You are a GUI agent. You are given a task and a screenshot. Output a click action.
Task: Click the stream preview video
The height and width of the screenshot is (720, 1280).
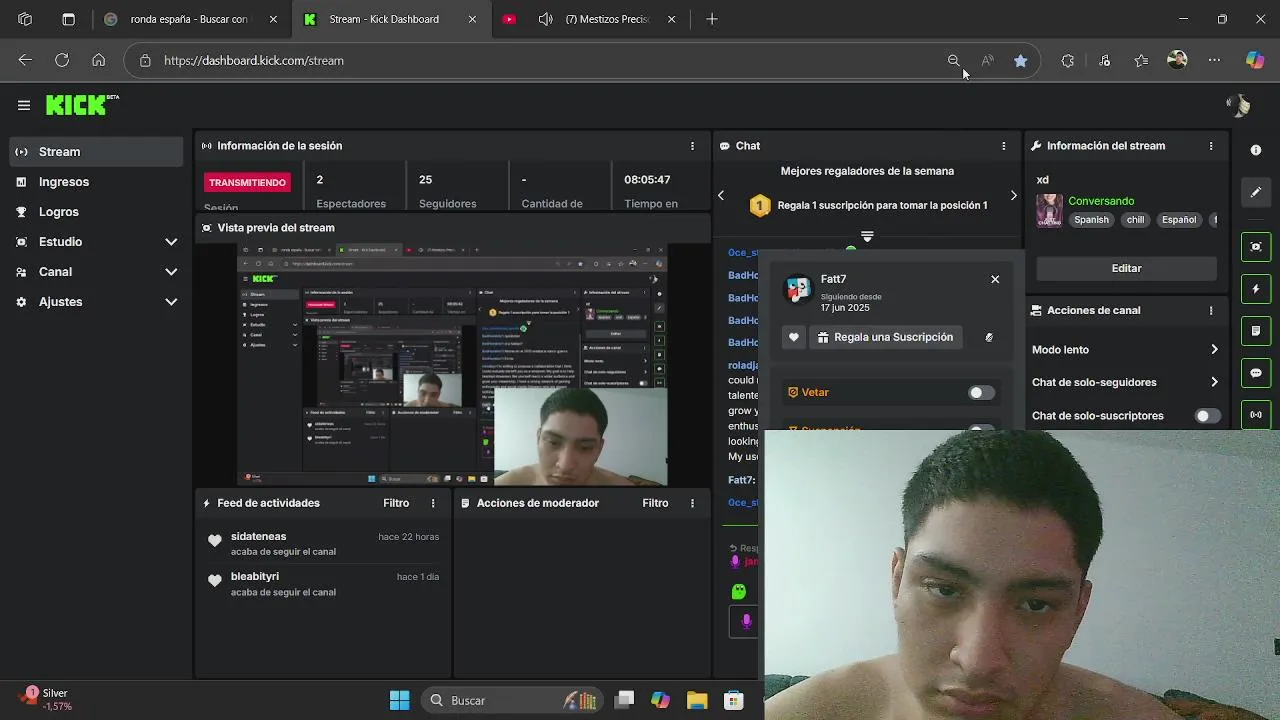pos(452,365)
